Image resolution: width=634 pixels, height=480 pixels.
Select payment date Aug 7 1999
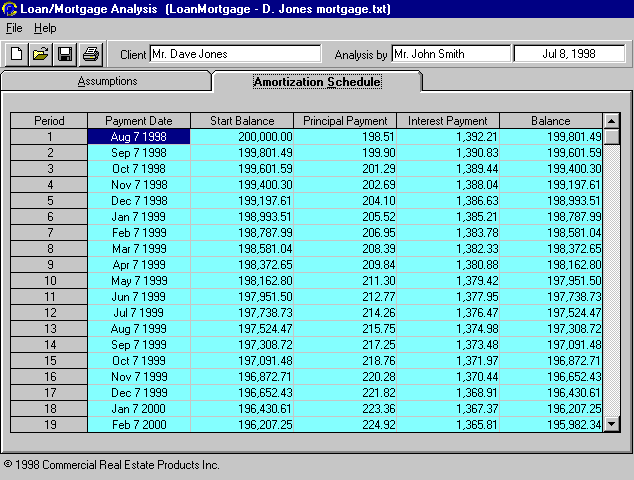pyautogui.click(x=139, y=329)
